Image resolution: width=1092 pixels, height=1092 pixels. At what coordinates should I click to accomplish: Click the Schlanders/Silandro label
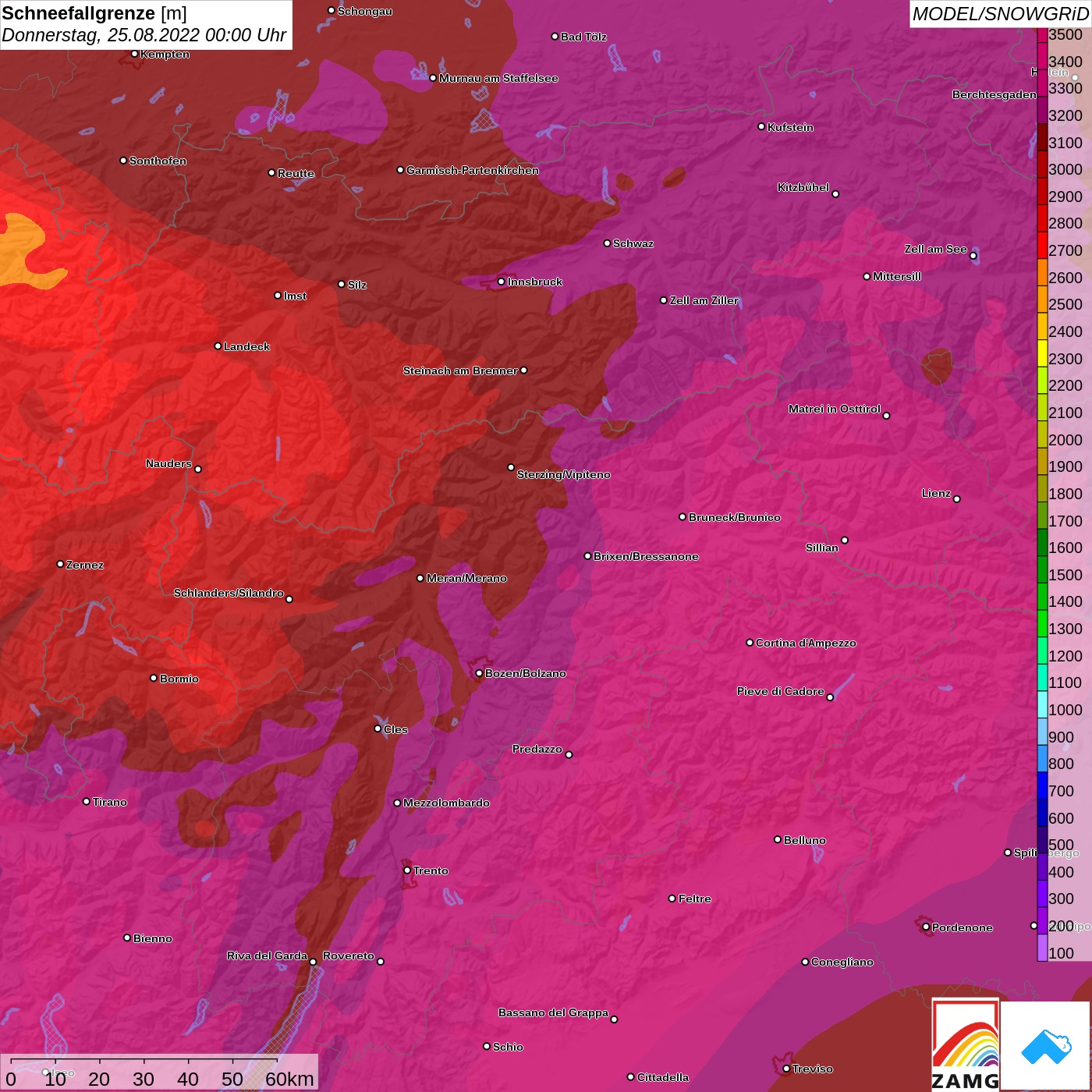[229, 593]
